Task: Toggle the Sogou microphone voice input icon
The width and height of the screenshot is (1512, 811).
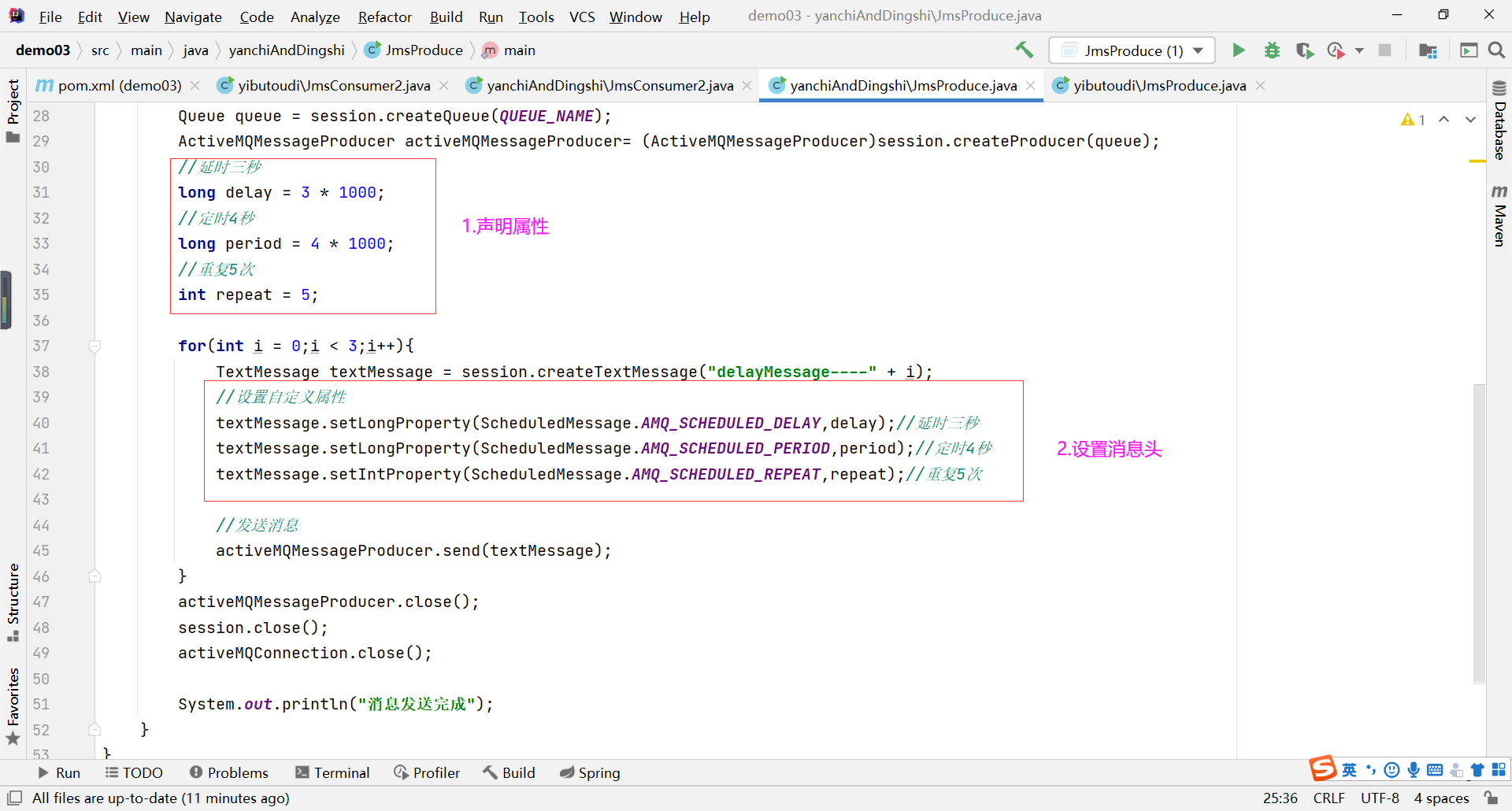Action: pyautogui.click(x=1414, y=770)
